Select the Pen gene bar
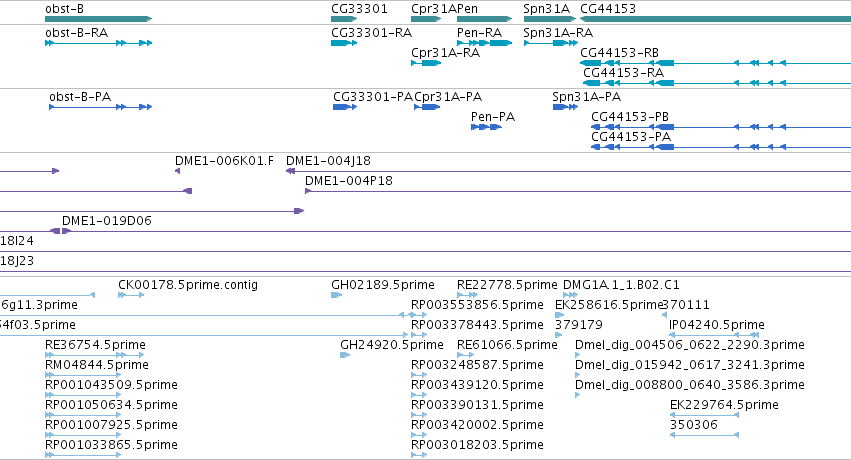Viewport: 851px width, 460px height. click(x=484, y=19)
